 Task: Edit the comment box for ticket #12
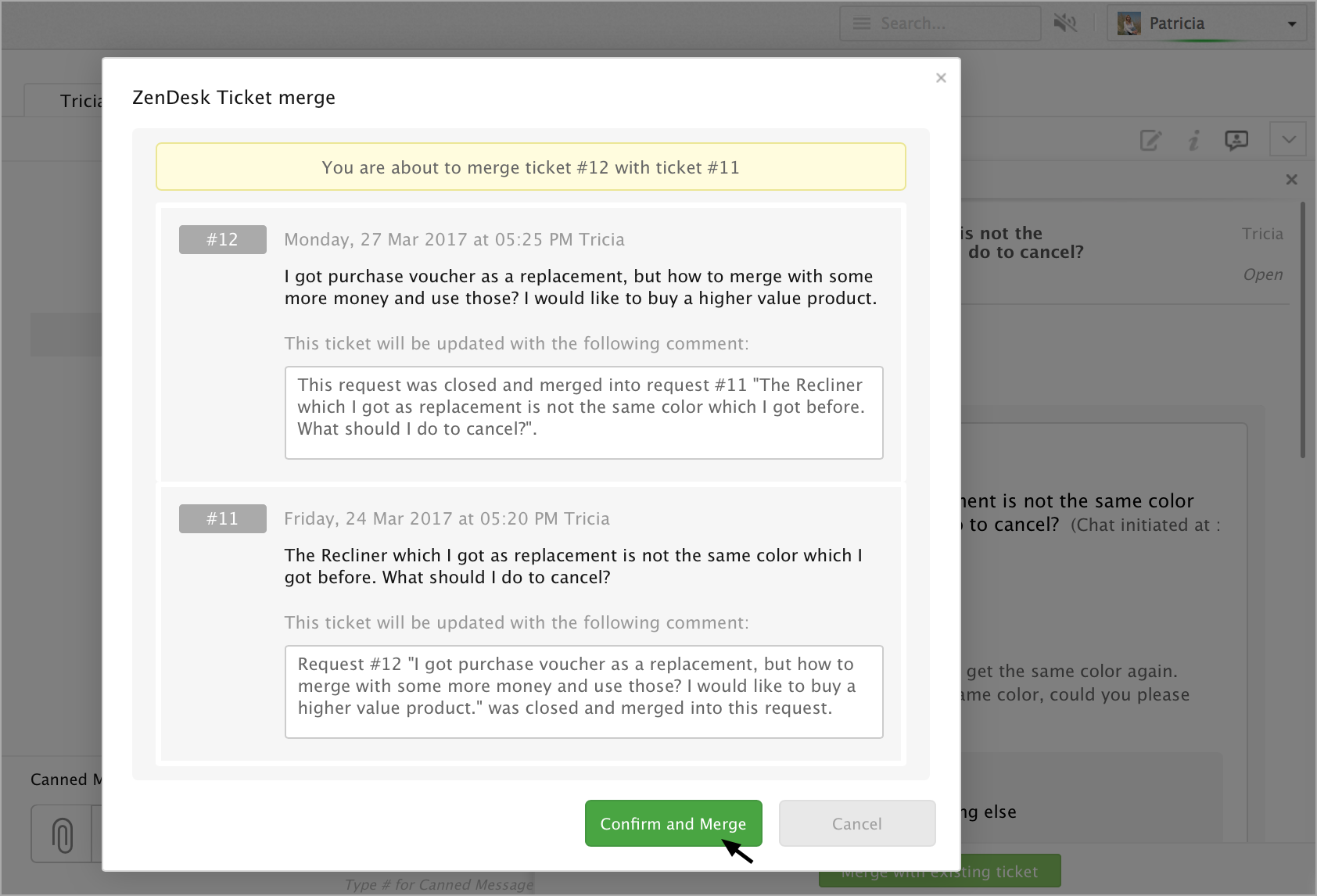click(583, 412)
